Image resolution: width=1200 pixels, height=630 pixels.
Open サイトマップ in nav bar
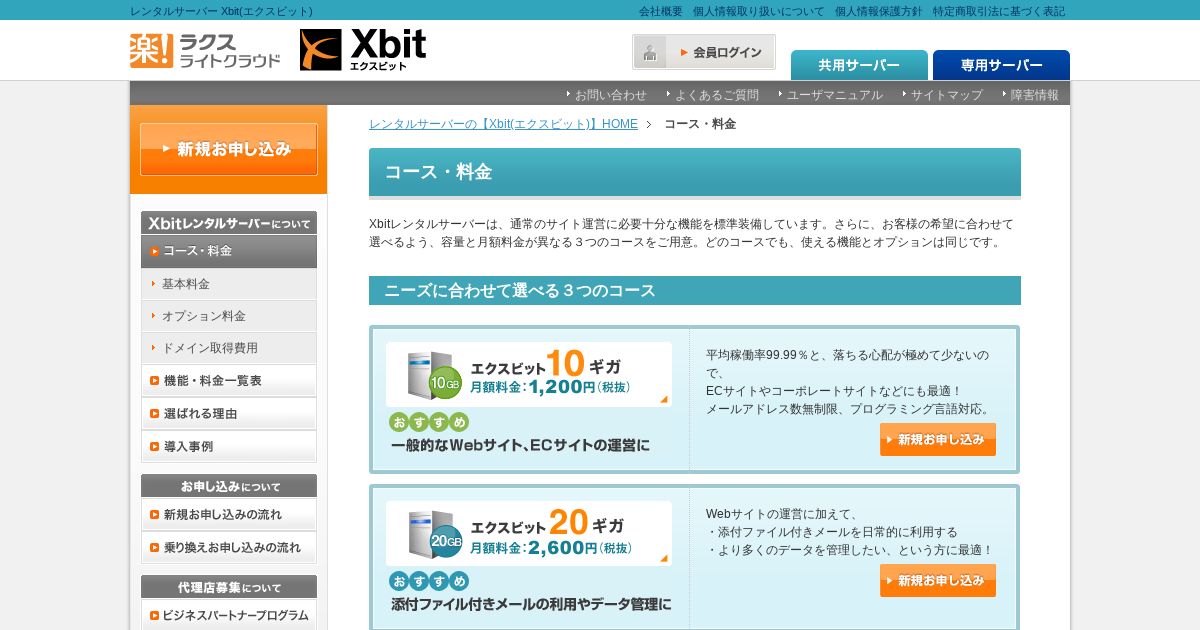pos(946,95)
